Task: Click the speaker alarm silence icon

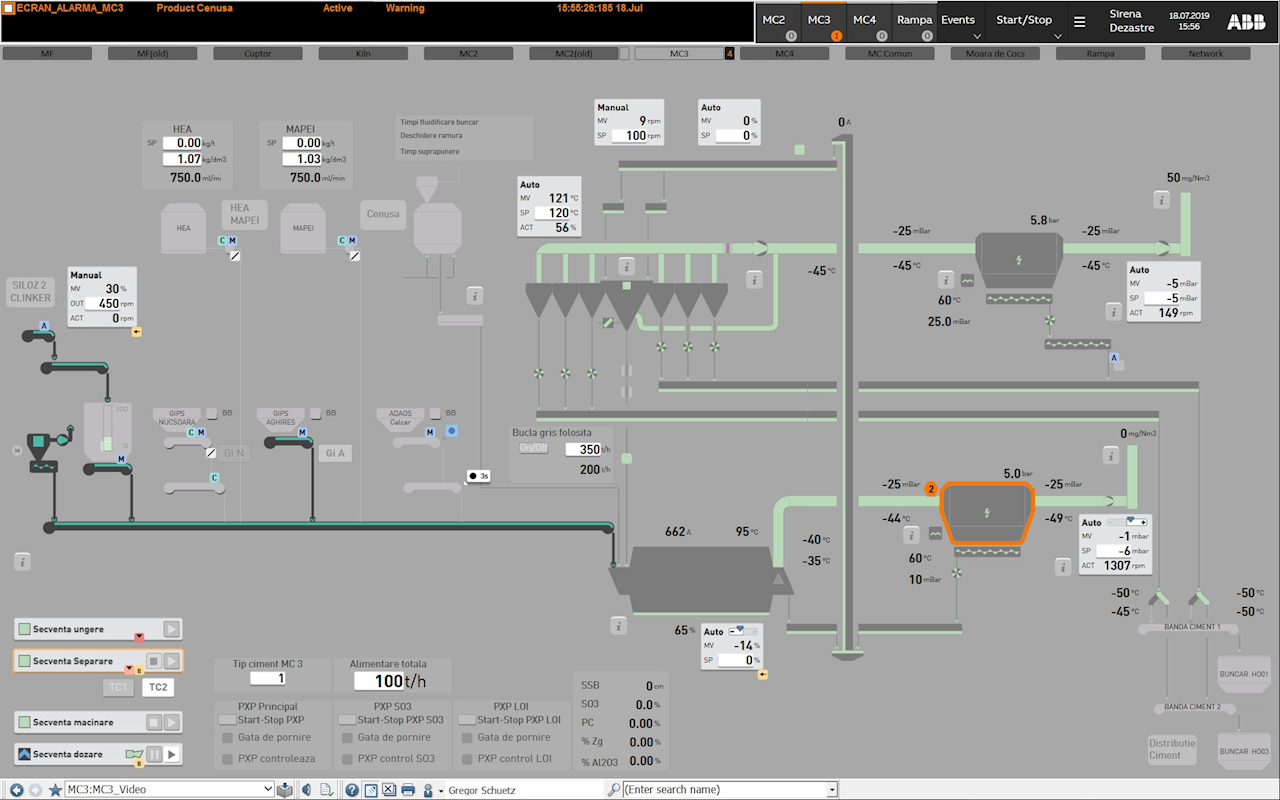Action: 307,790
